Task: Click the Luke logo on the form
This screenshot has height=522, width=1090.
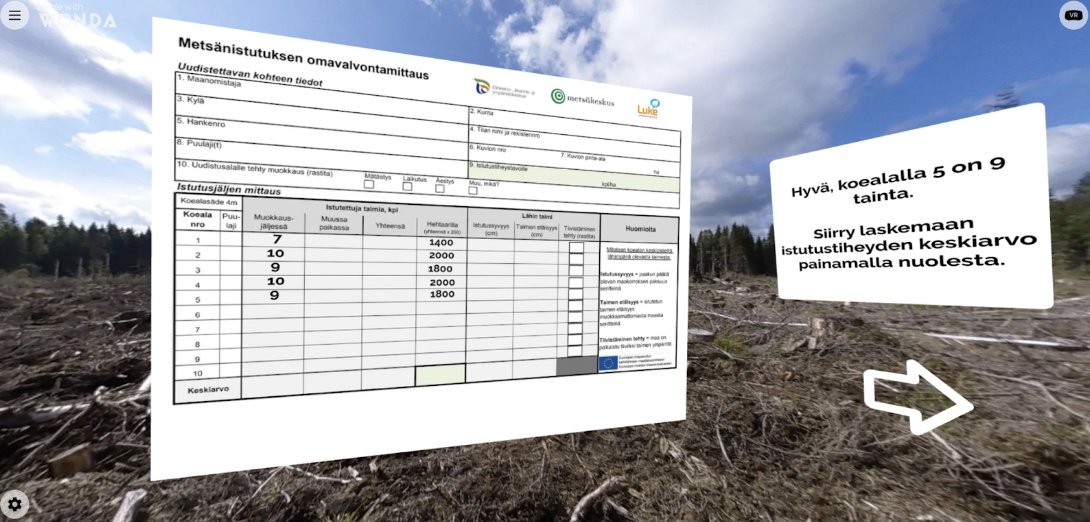Action: [x=648, y=109]
